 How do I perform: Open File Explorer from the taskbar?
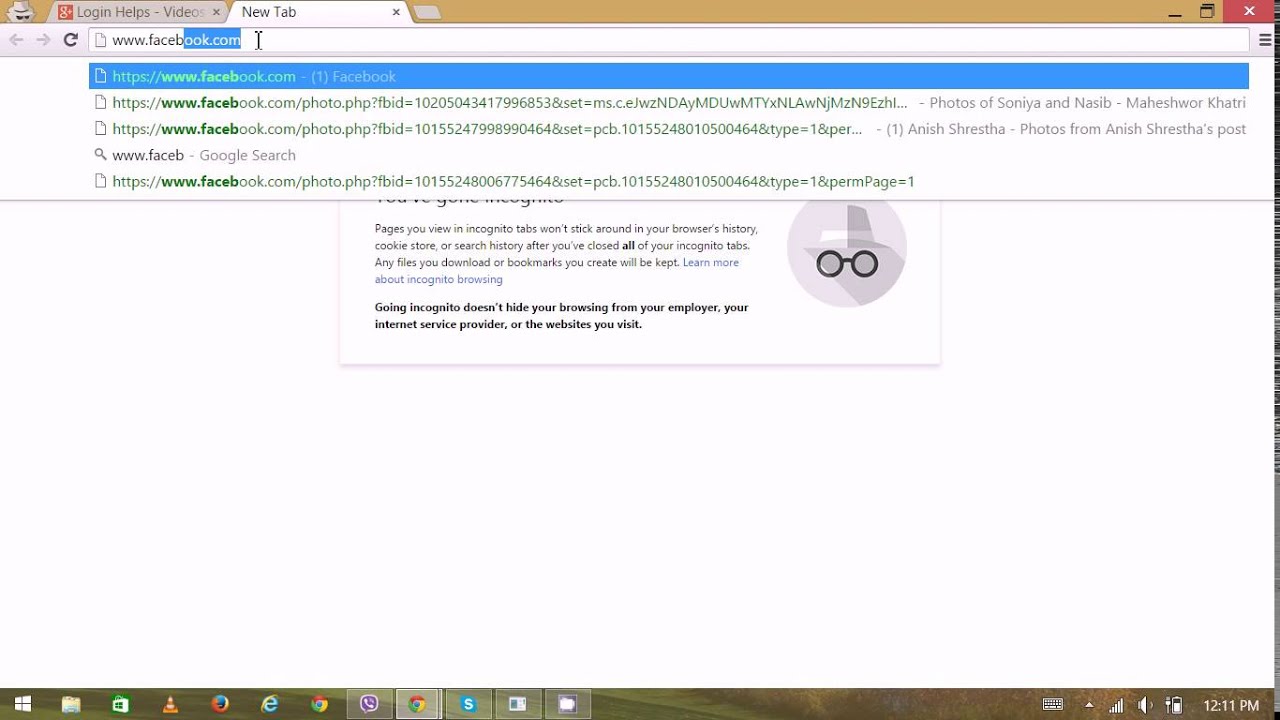click(x=71, y=704)
